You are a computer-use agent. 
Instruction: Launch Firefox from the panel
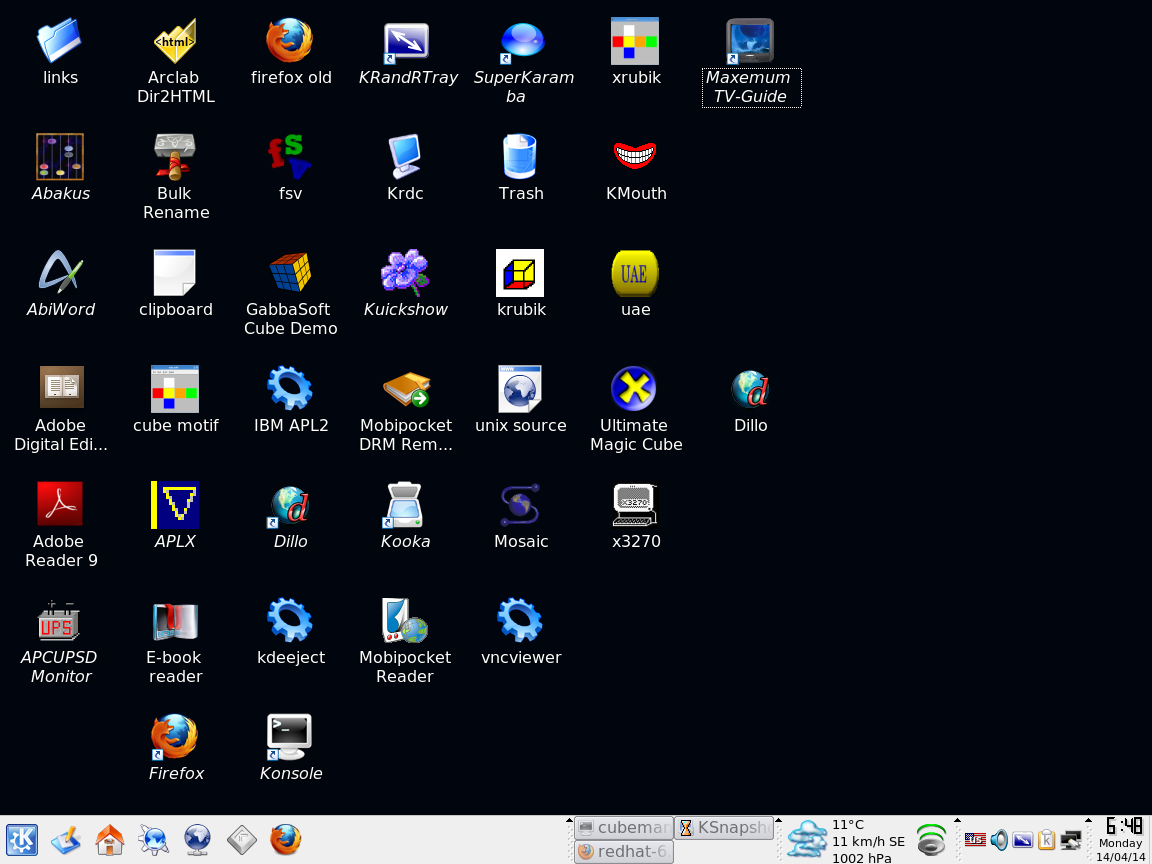point(287,839)
